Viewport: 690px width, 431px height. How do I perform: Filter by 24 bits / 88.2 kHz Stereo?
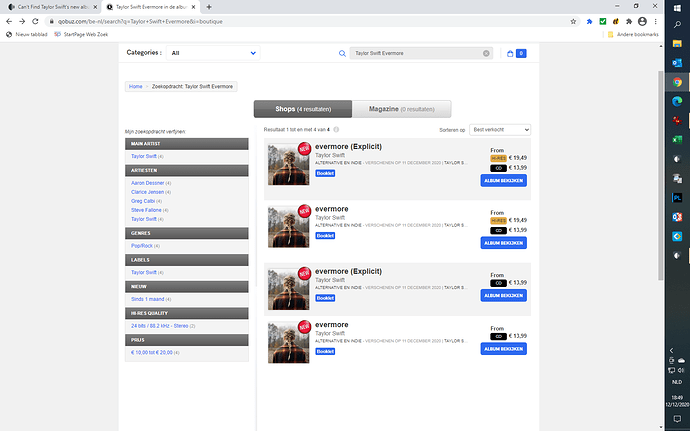tap(159, 326)
